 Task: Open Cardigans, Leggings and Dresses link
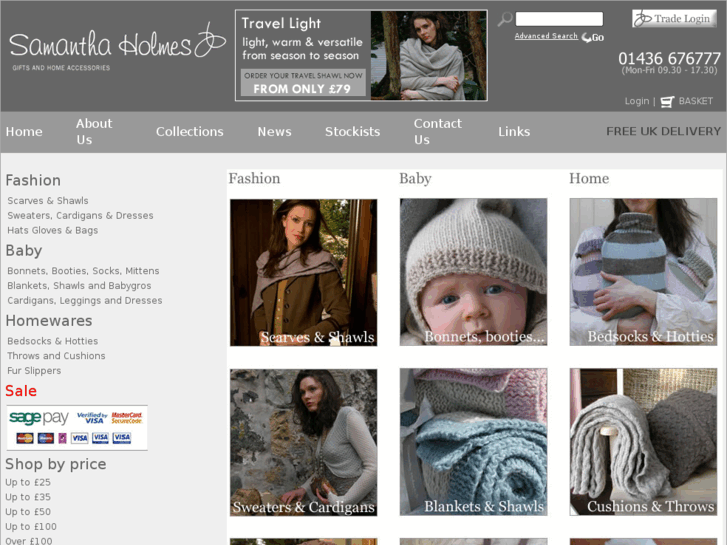[x=84, y=301]
